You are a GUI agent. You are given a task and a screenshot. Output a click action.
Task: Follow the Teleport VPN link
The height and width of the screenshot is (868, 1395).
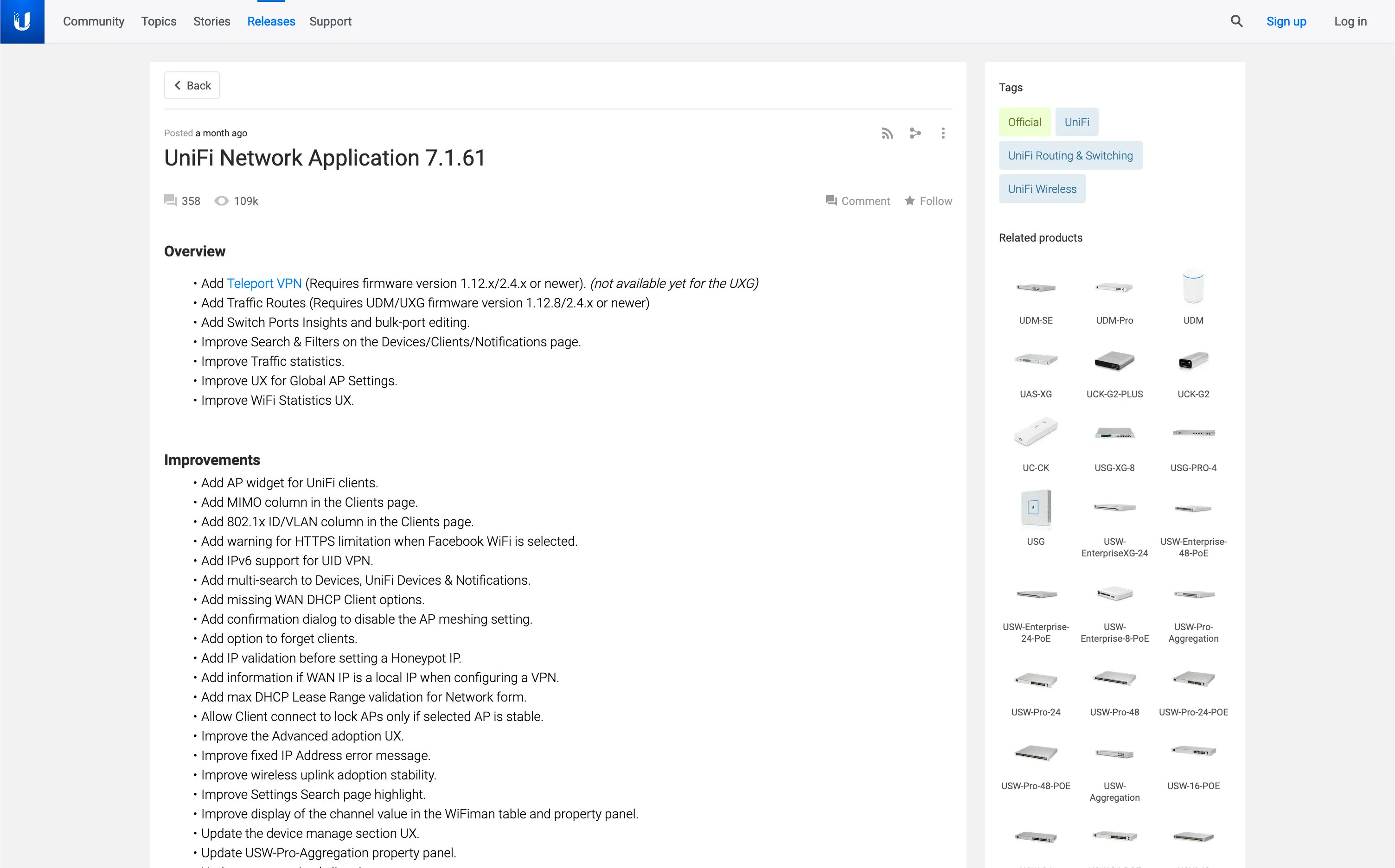coord(264,284)
